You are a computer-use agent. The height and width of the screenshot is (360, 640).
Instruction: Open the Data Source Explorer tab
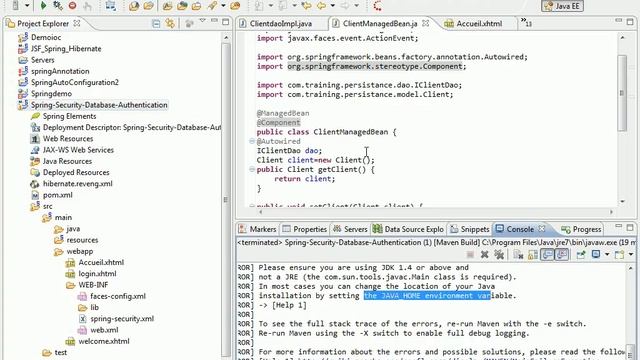(408, 229)
